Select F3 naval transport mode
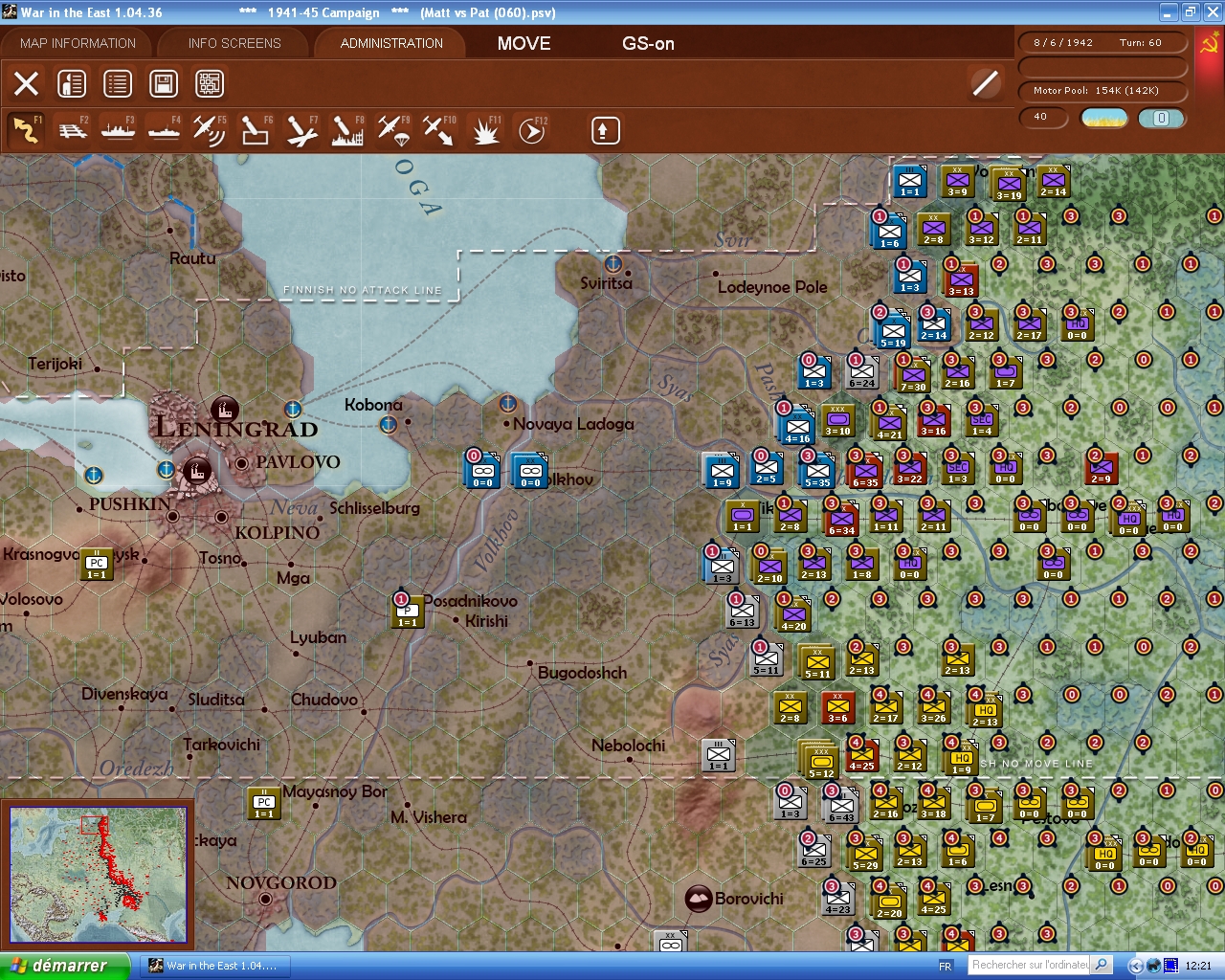Viewport: 1225px width, 980px height. (x=118, y=130)
